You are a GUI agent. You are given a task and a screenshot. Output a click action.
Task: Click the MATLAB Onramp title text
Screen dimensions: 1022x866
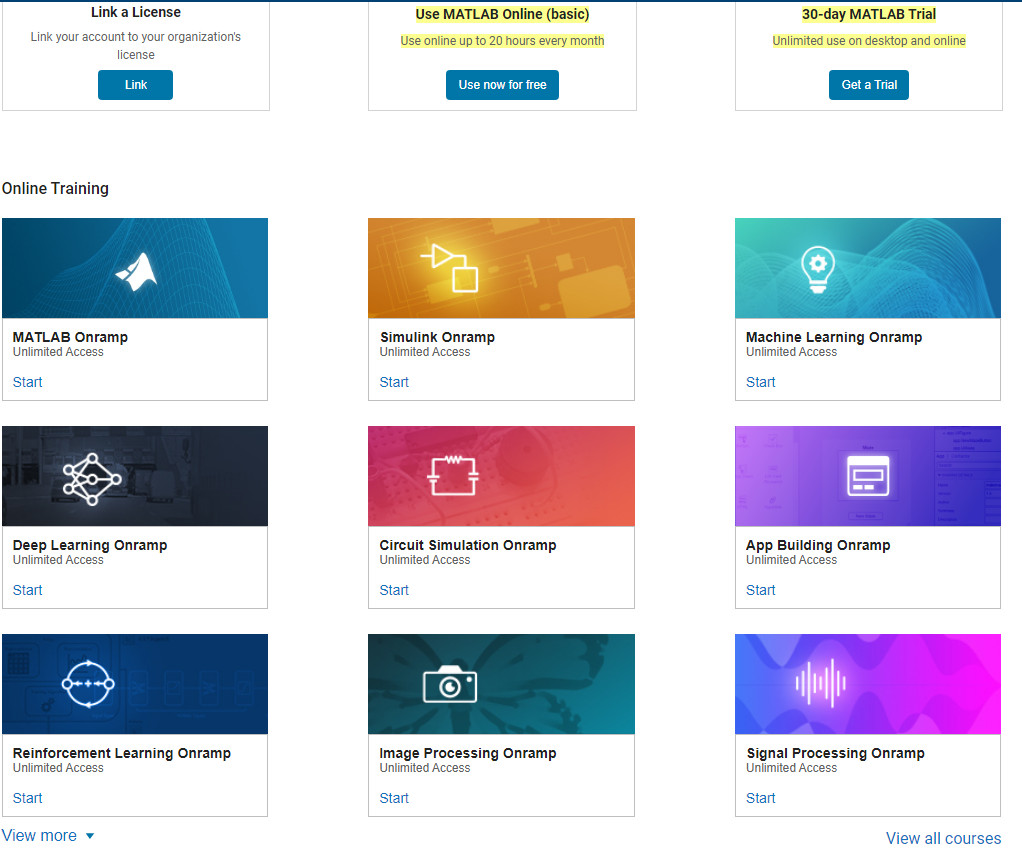click(70, 337)
